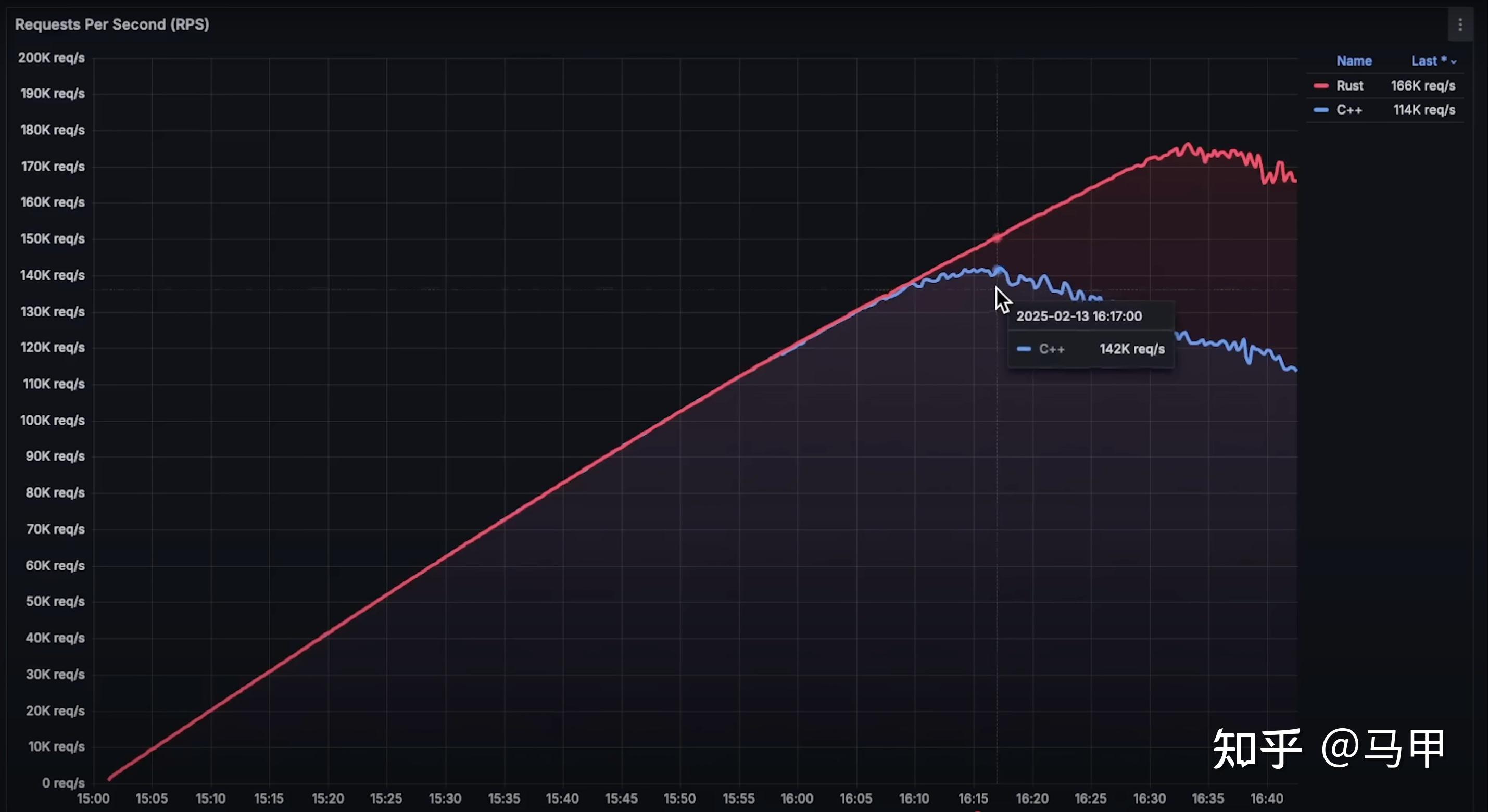Click the 16:00 label on the time axis
1488x812 pixels.
tap(797, 798)
